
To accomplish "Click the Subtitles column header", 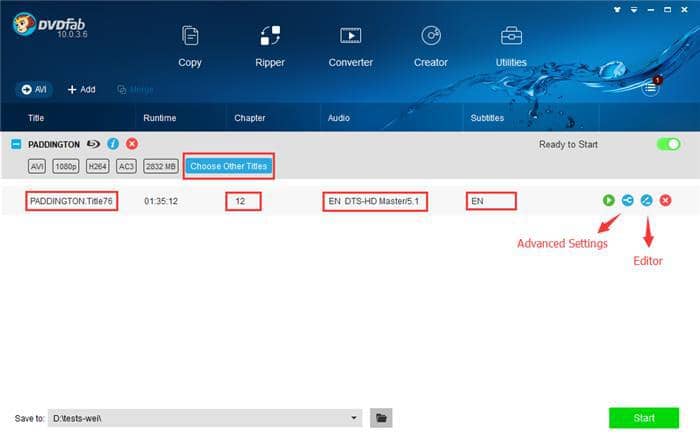I will pos(487,118).
